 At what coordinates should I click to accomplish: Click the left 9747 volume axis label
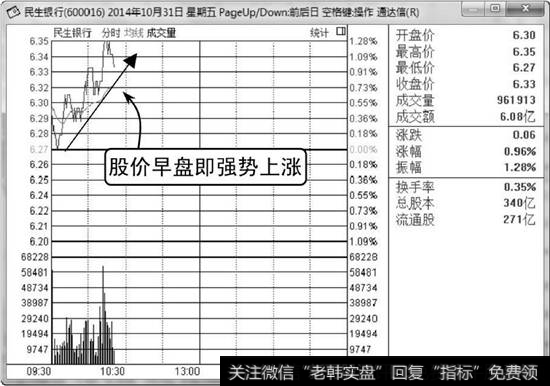coord(37,350)
